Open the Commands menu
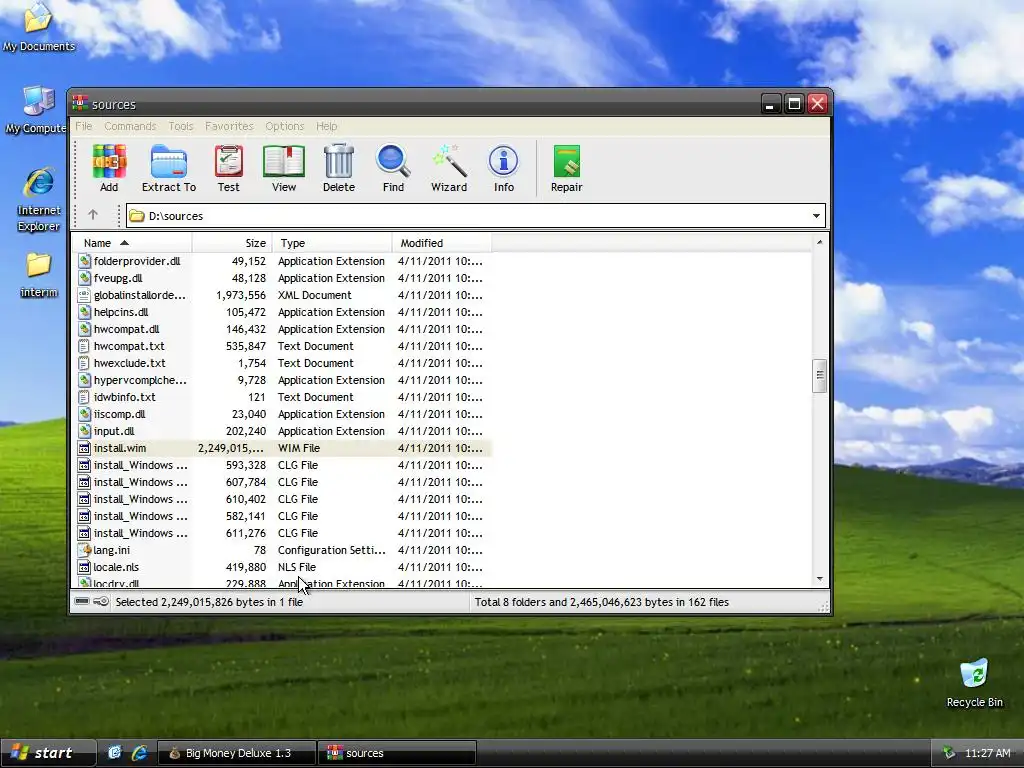Screen dimensions: 1024x768 point(130,126)
